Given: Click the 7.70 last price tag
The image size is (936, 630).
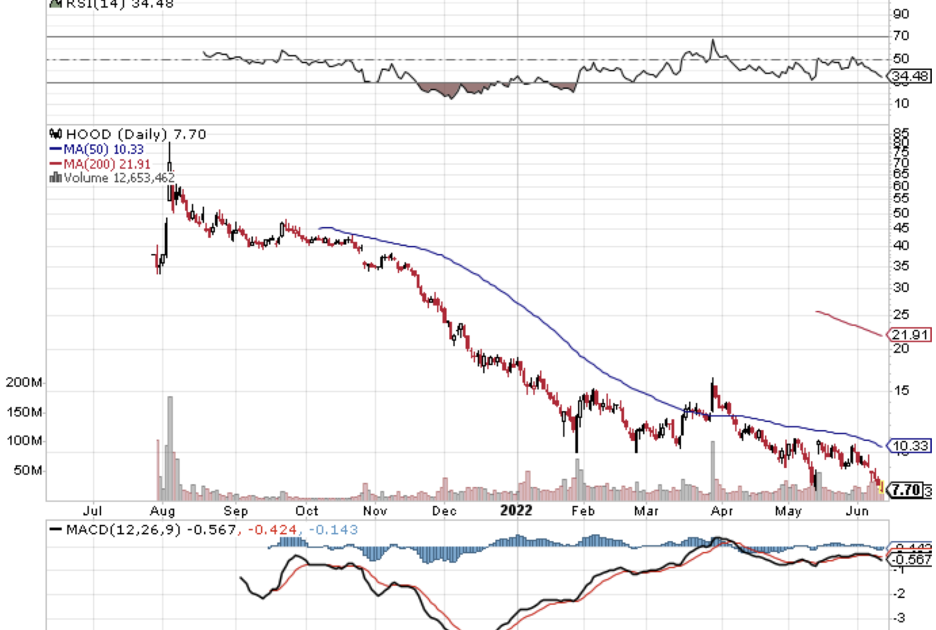Looking at the screenshot, I should pyautogui.click(x=905, y=490).
